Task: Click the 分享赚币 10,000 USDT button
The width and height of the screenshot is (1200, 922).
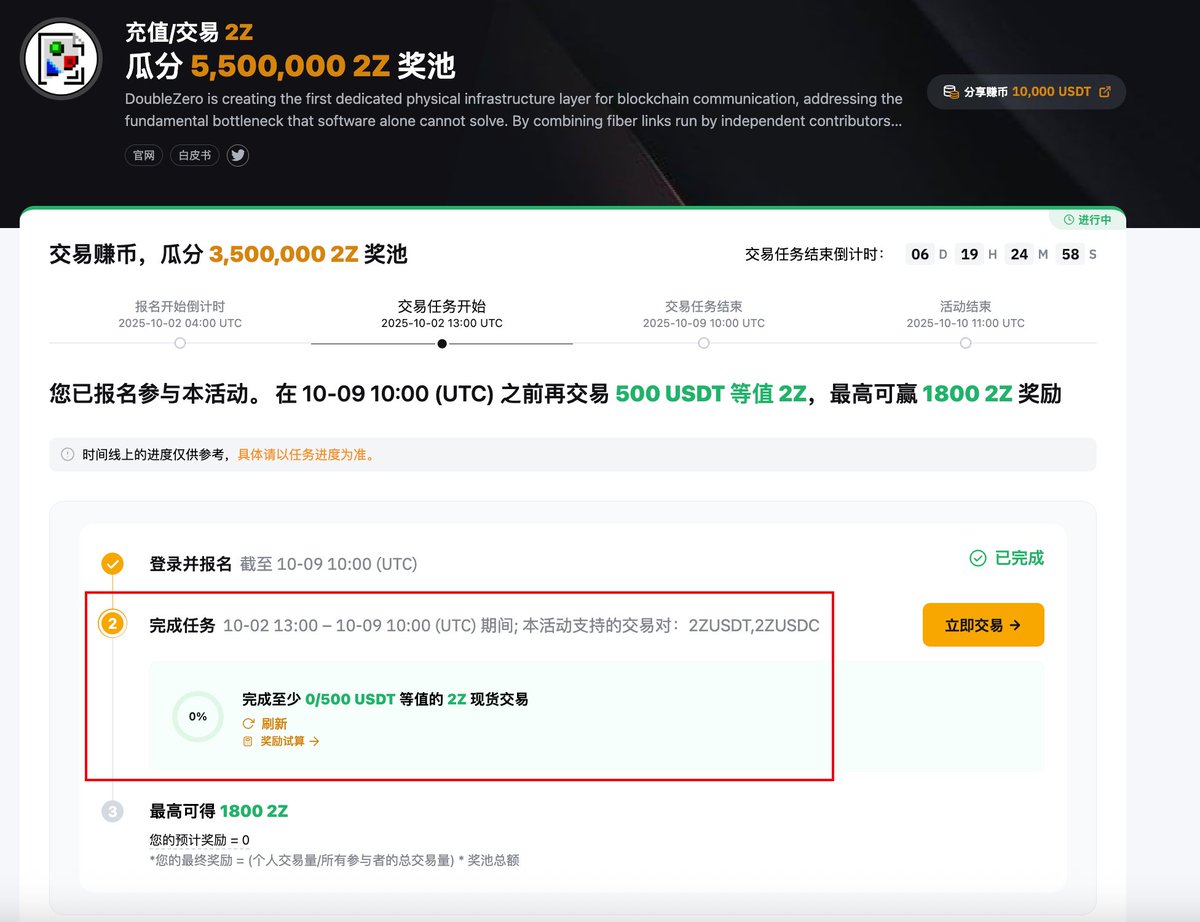Action: tap(1026, 92)
